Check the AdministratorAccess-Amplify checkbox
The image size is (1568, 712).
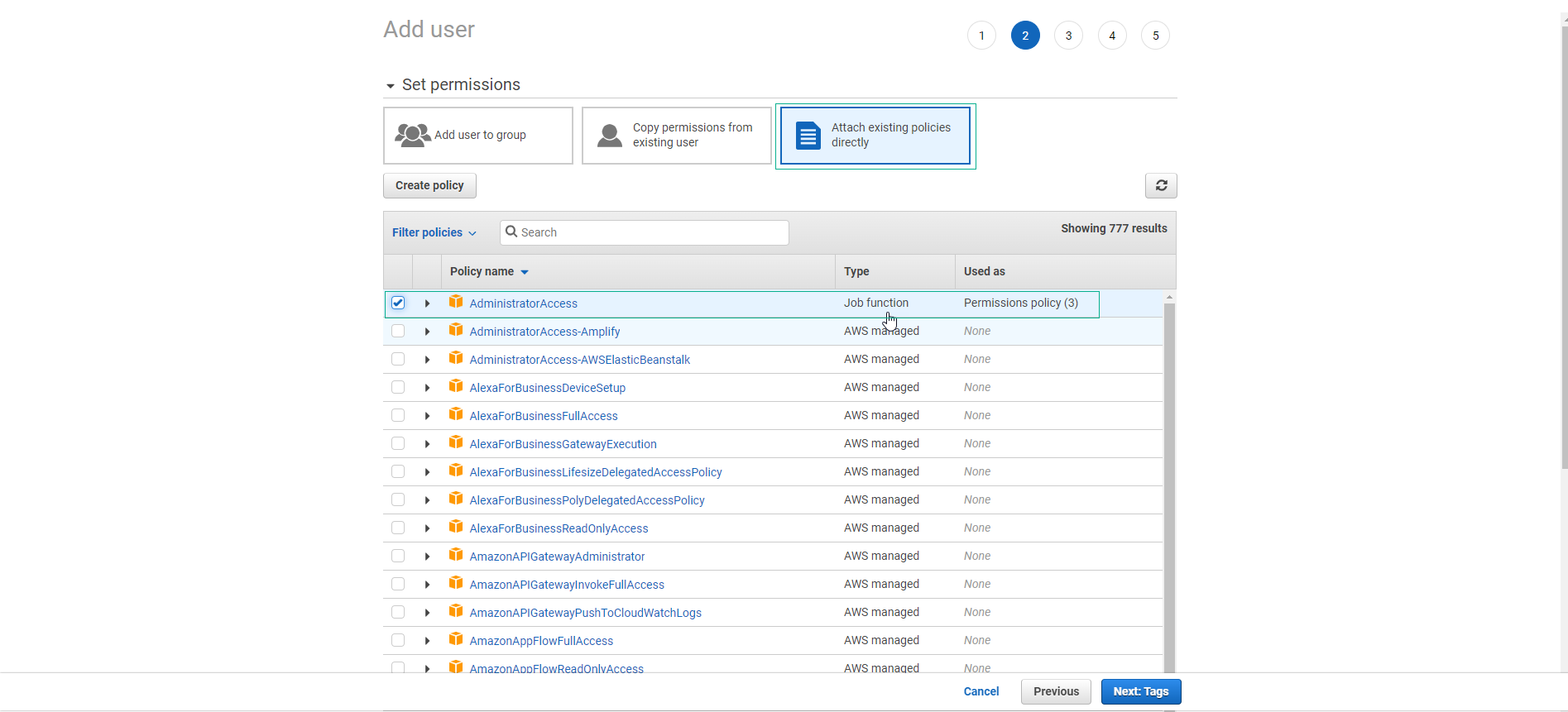pos(398,331)
